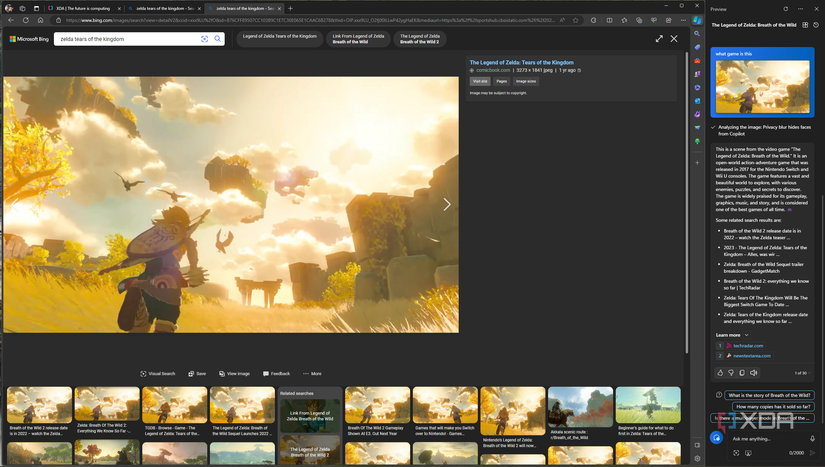Close the Bing image detail view
The height and width of the screenshot is (467, 825).
[674, 39]
